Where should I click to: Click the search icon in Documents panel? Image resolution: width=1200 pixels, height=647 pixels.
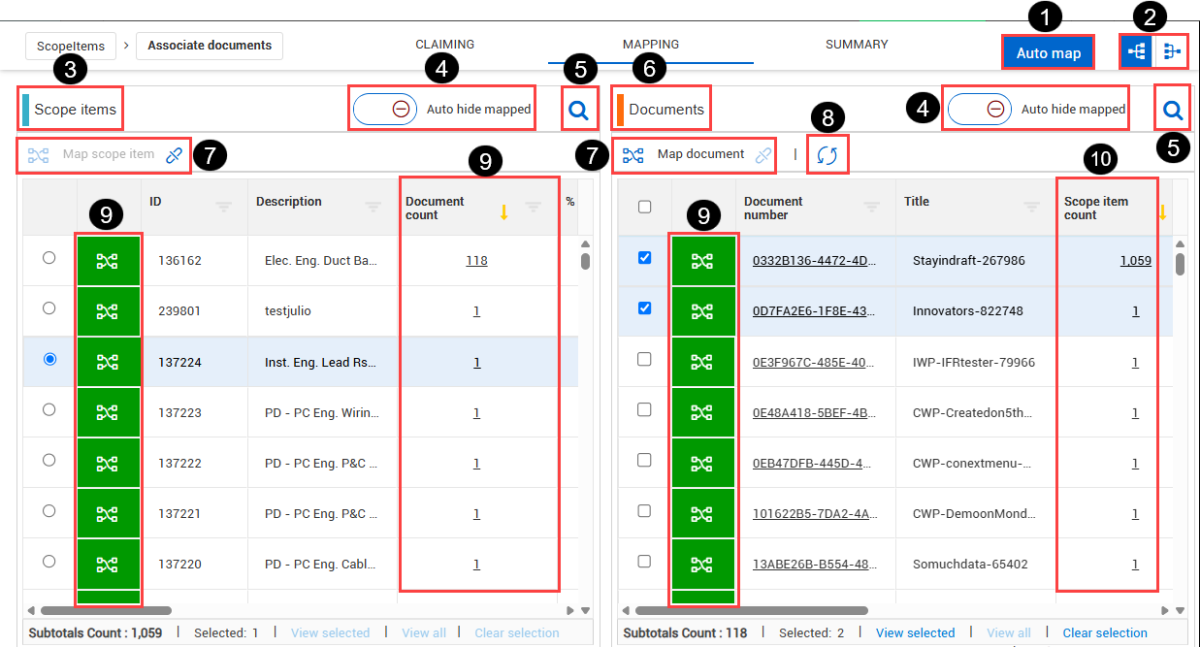point(1173,110)
